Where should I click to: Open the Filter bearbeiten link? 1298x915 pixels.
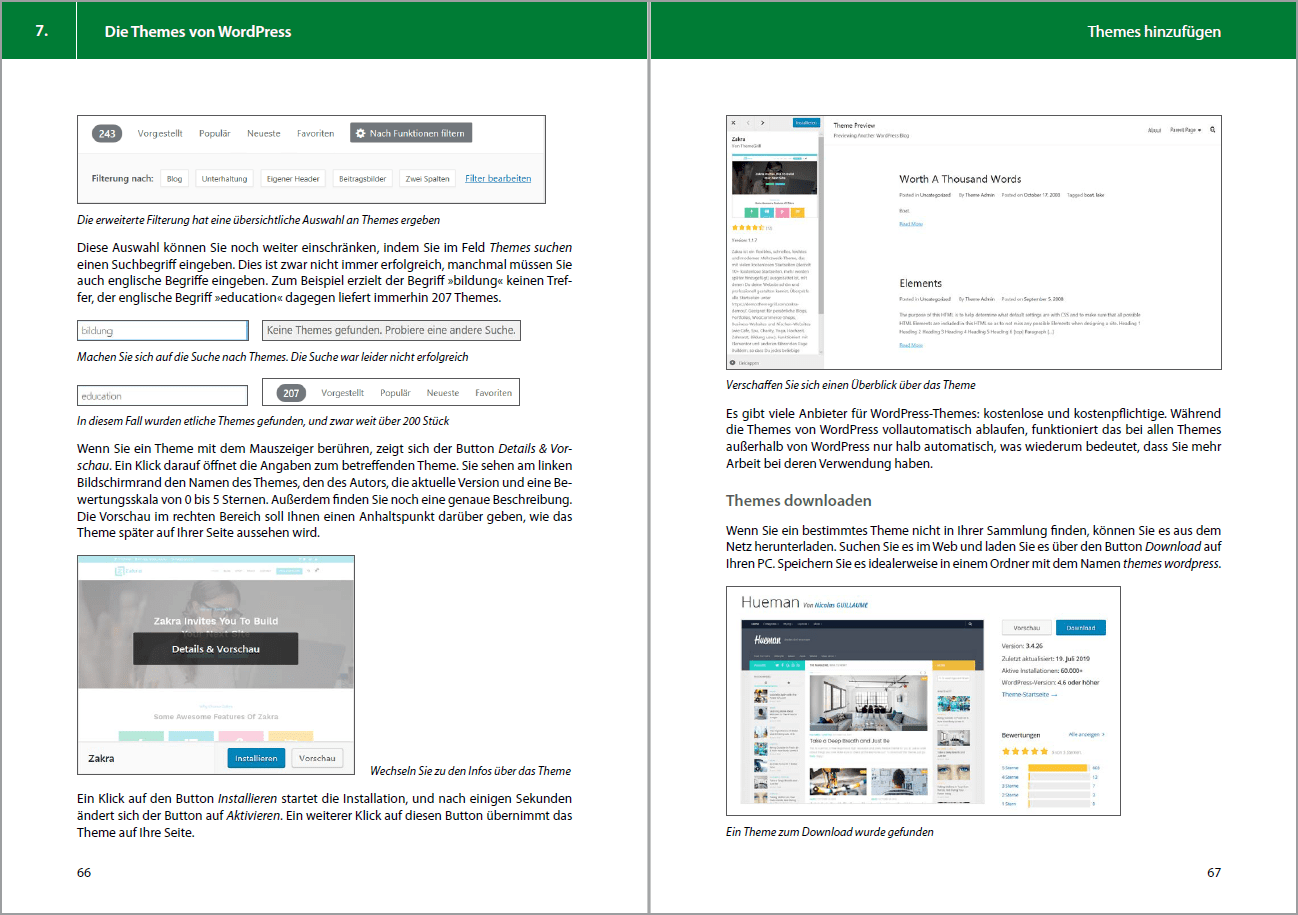498,178
